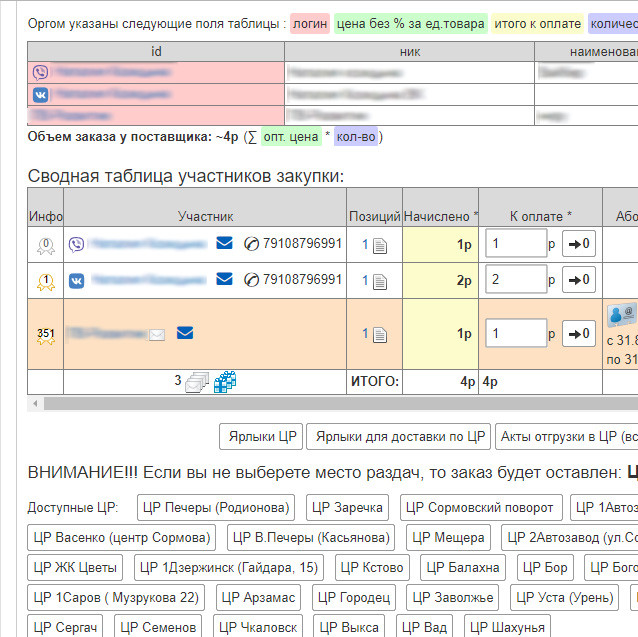Image resolution: width=638 pixels, height=637 pixels.
Task: Click horizontal scrollbar left arrow
Action: click(35, 404)
